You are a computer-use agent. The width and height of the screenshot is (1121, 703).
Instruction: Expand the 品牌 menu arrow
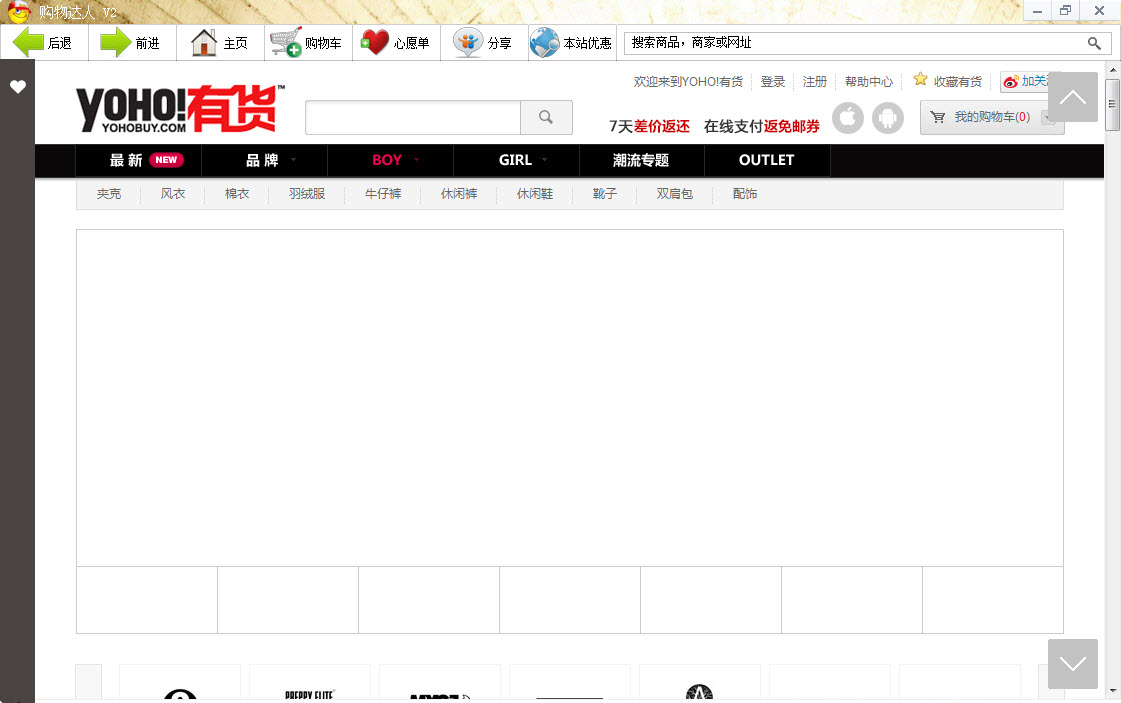[293, 159]
